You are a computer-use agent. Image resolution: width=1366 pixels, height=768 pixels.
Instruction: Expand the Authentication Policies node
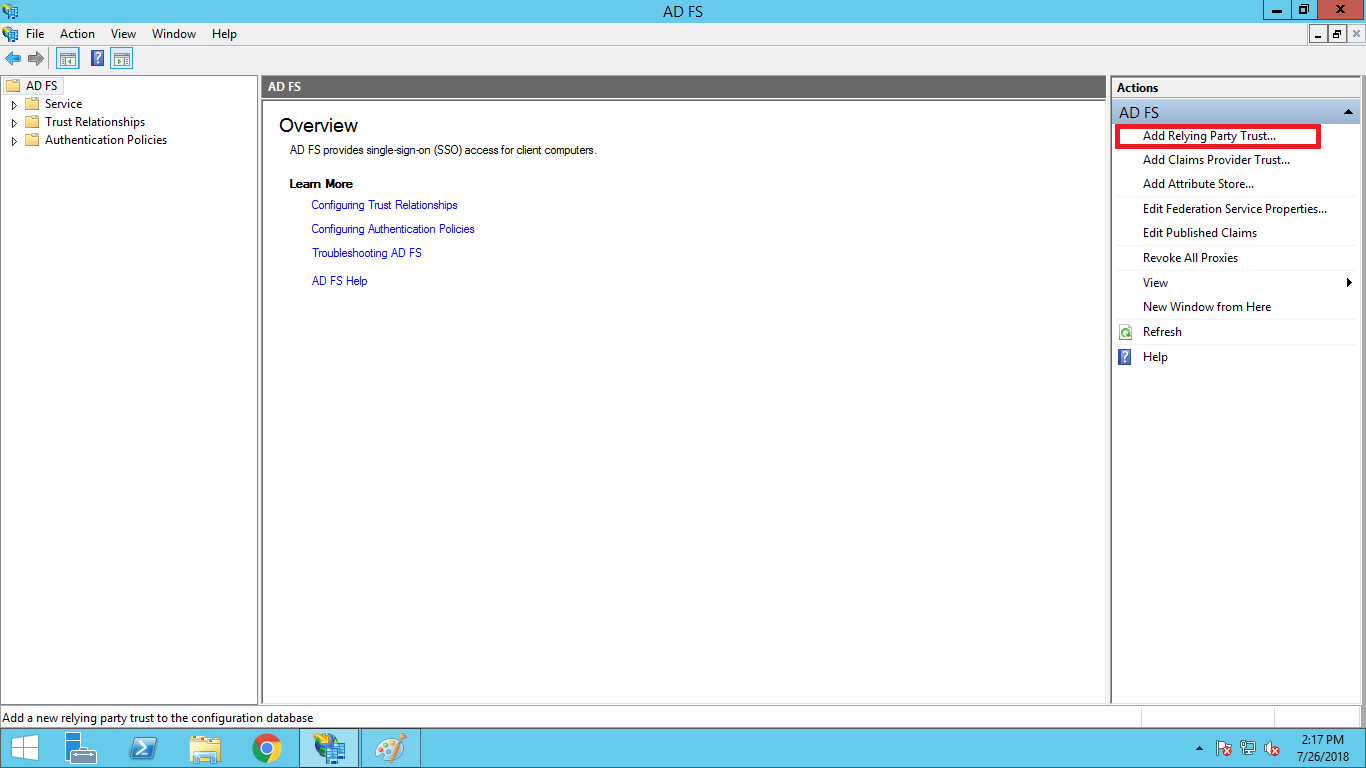[14, 141]
